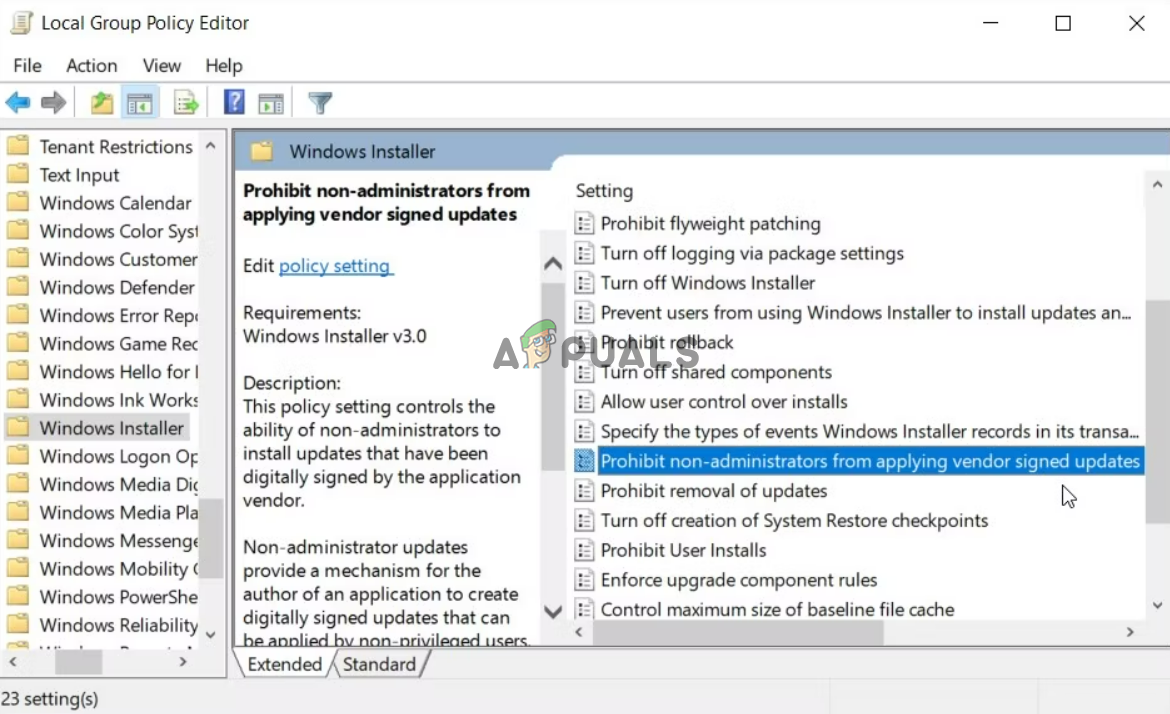Switch to the Standard tab
This screenshot has height=714, width=1170.
379,664
